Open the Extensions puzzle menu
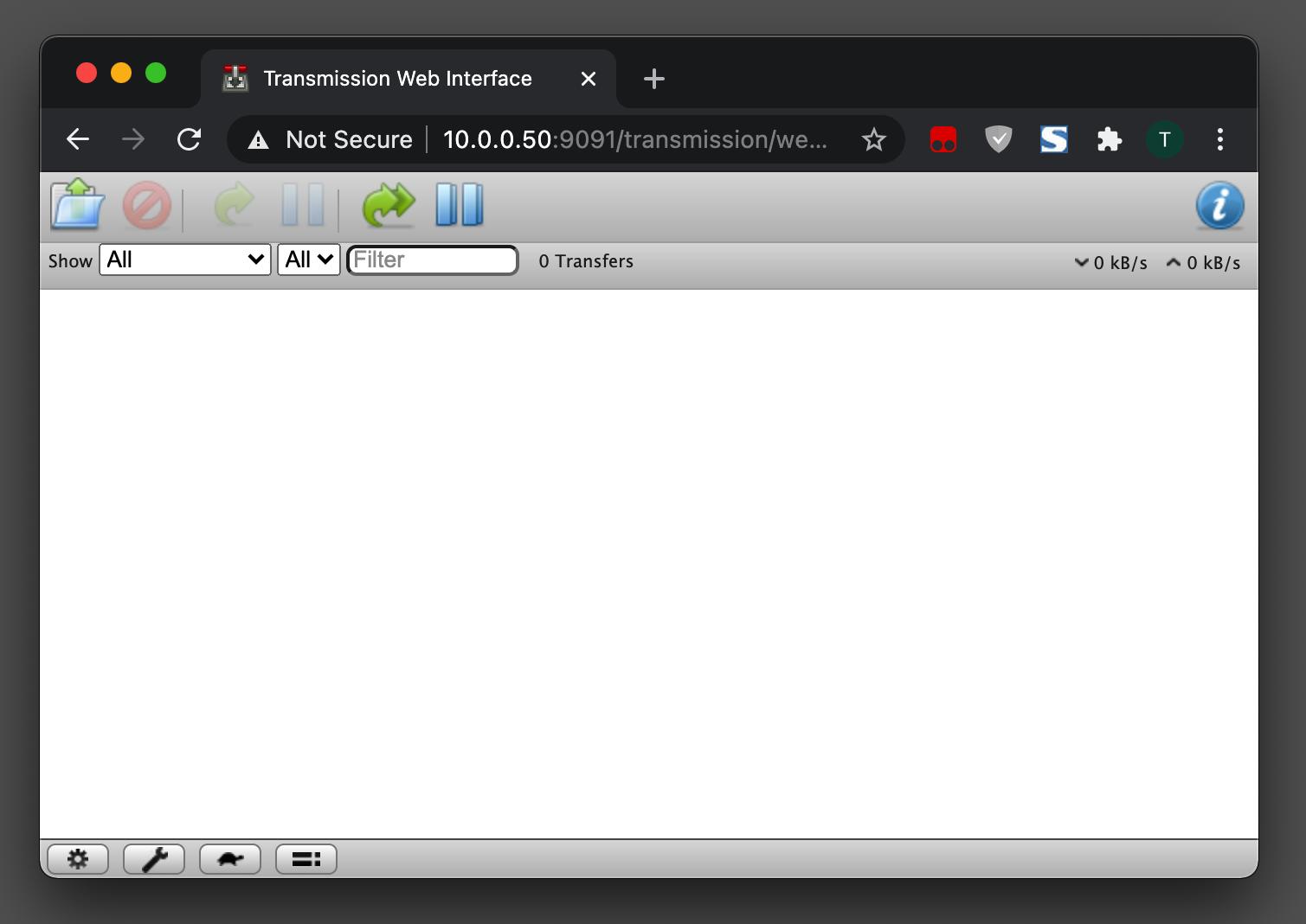The width and height of the screenshot is (1306, 924). point(1110,139)
